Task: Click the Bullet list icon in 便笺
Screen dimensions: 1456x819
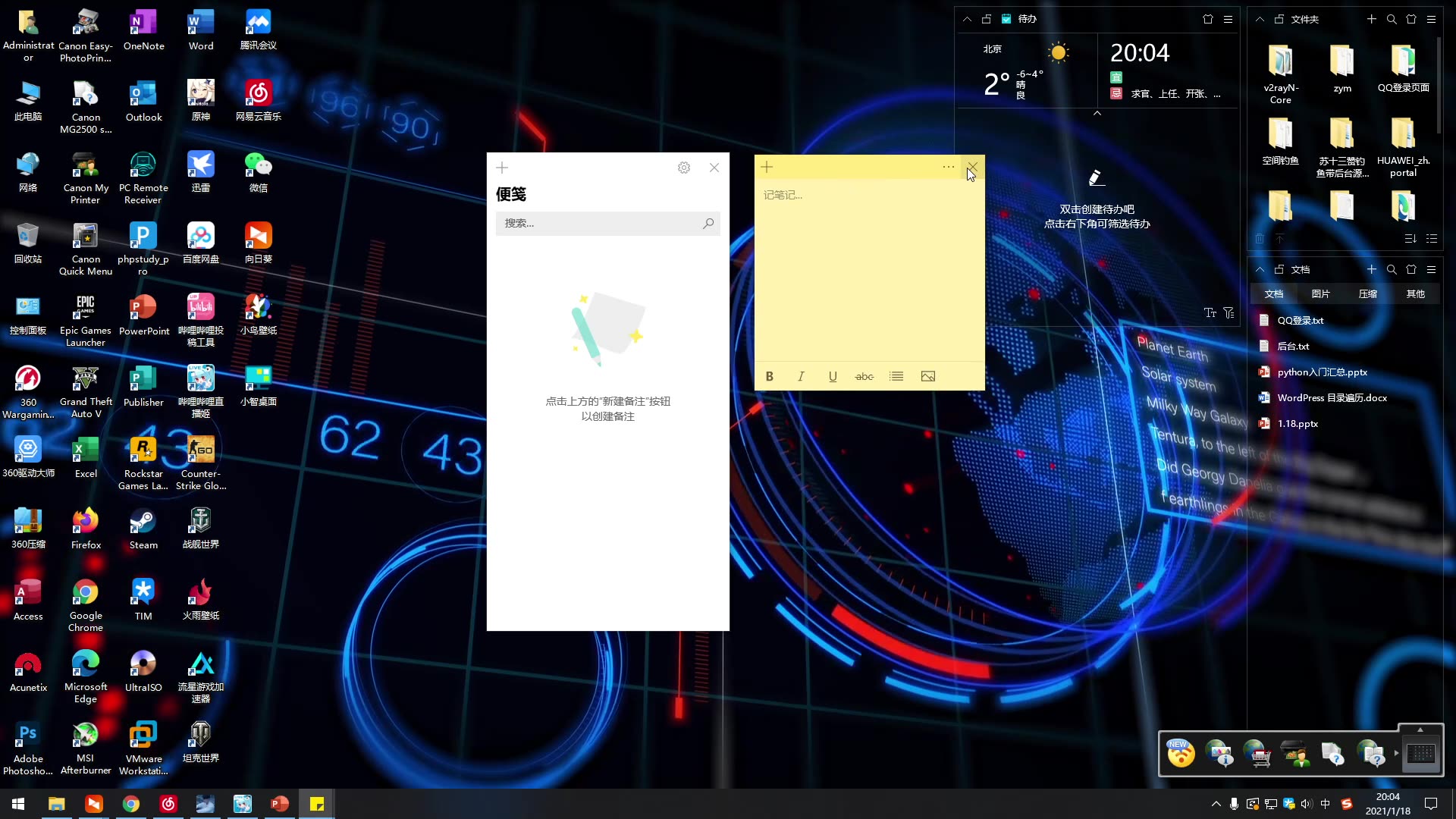Action: point(896,376)
